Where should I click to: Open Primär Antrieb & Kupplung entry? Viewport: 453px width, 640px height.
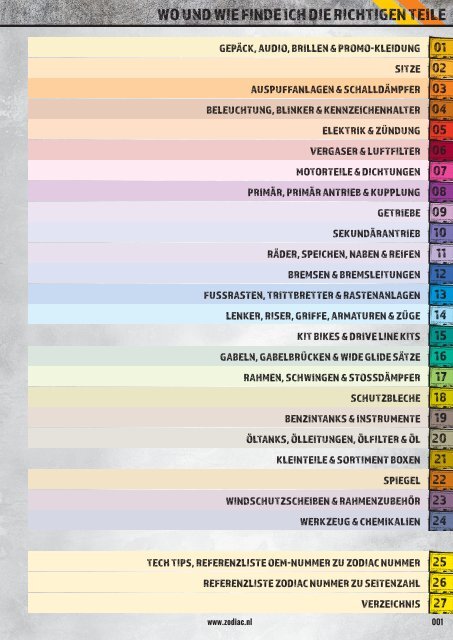(x=228, y=191)
